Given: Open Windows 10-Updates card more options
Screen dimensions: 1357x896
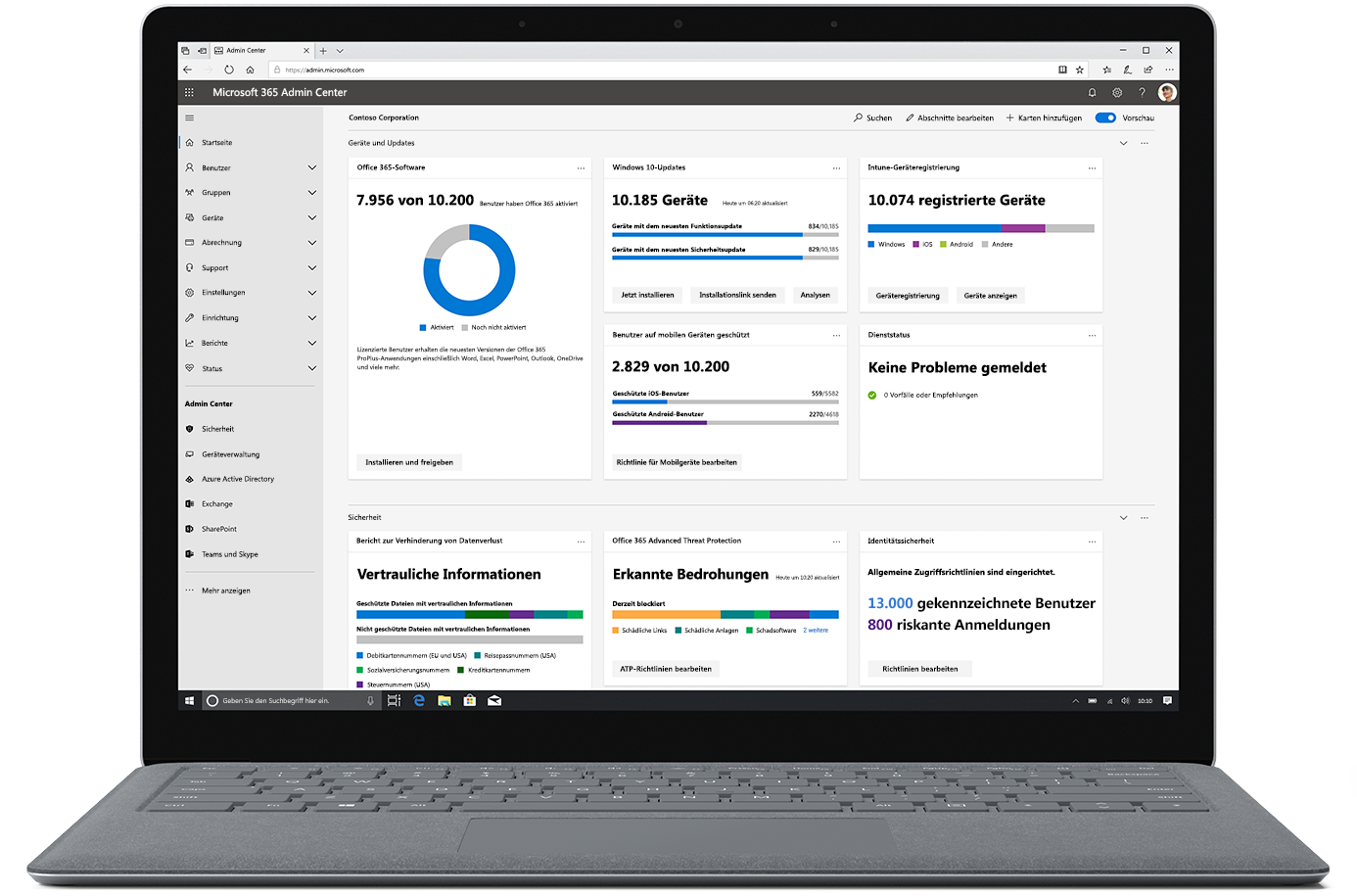Looking at the screenshot, I should tap(836, 168).
